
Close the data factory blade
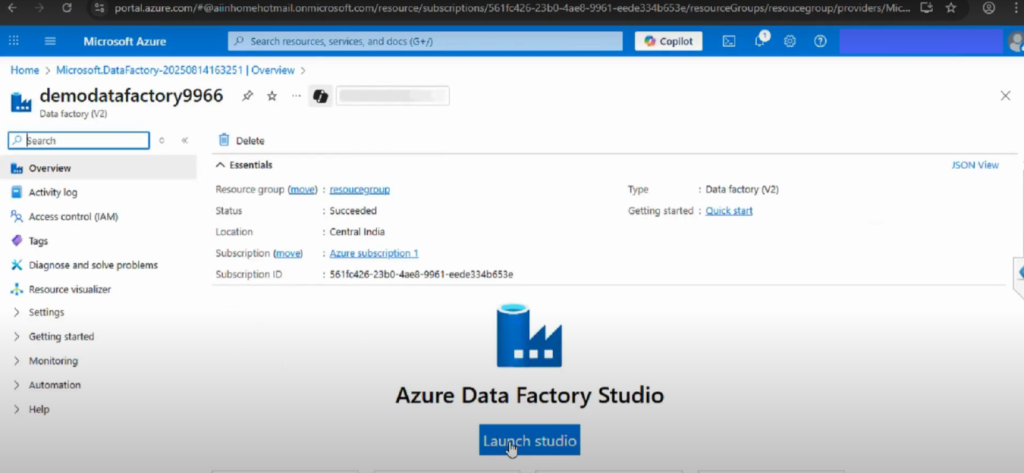[x=1005, y=96]
